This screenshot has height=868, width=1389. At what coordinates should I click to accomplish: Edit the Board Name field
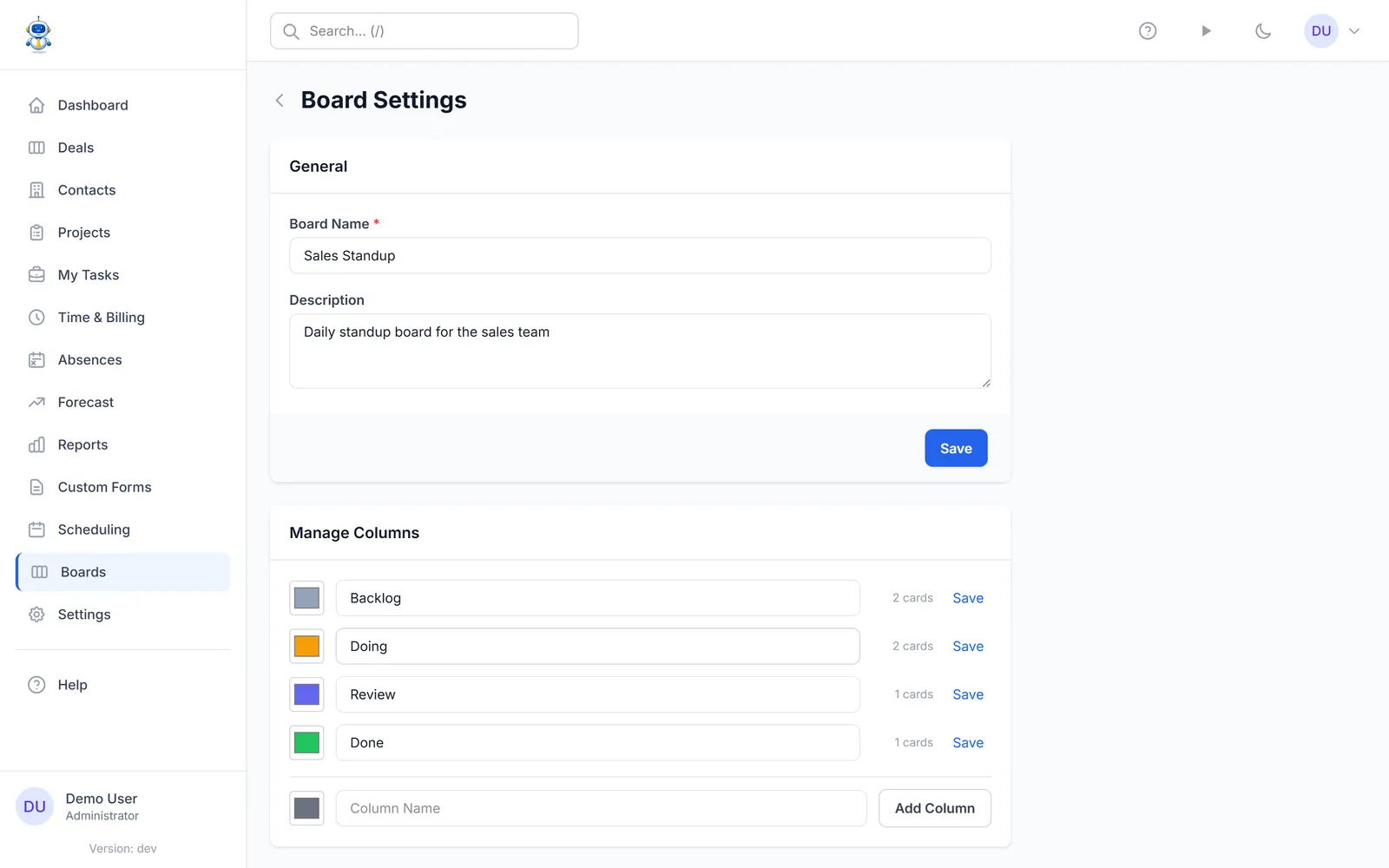(x=640, y=256)
